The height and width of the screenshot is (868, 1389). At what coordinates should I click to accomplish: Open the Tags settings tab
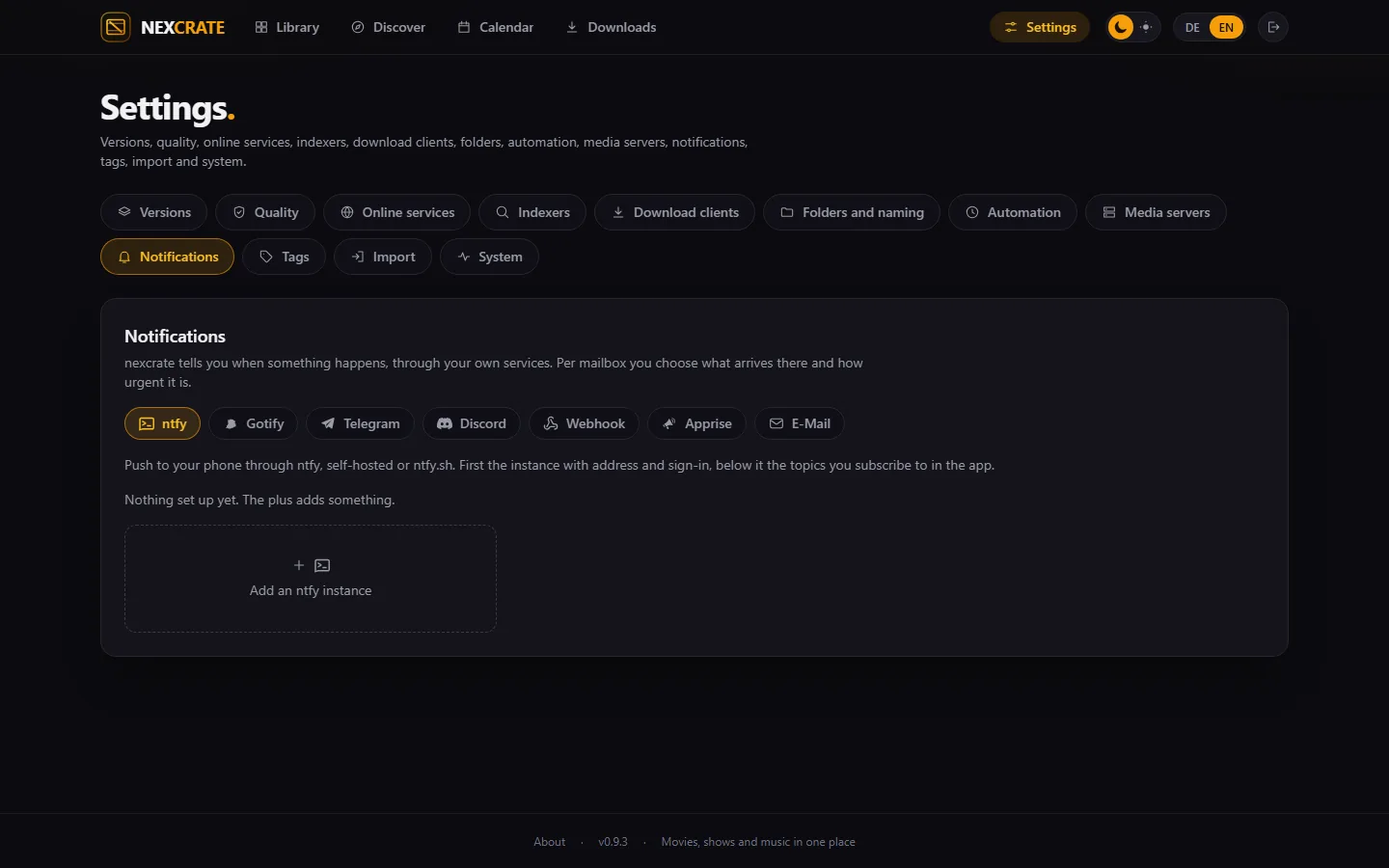(284, 257)
